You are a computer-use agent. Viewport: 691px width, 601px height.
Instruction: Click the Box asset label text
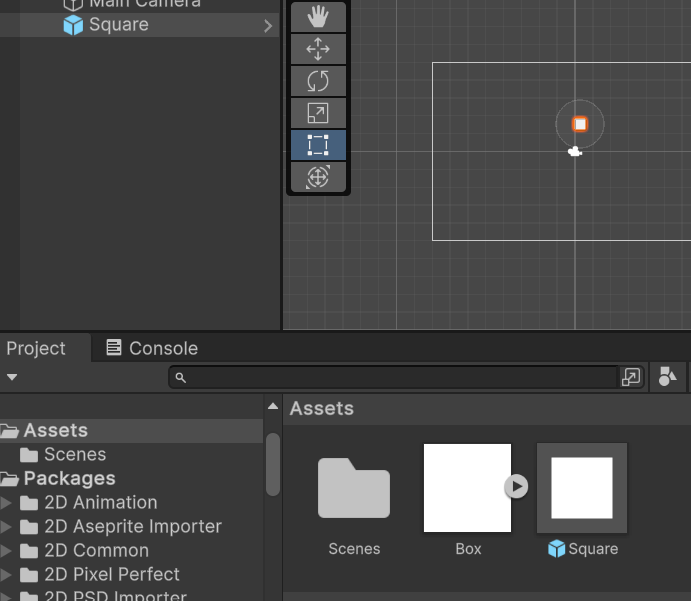tap(468, 549)
